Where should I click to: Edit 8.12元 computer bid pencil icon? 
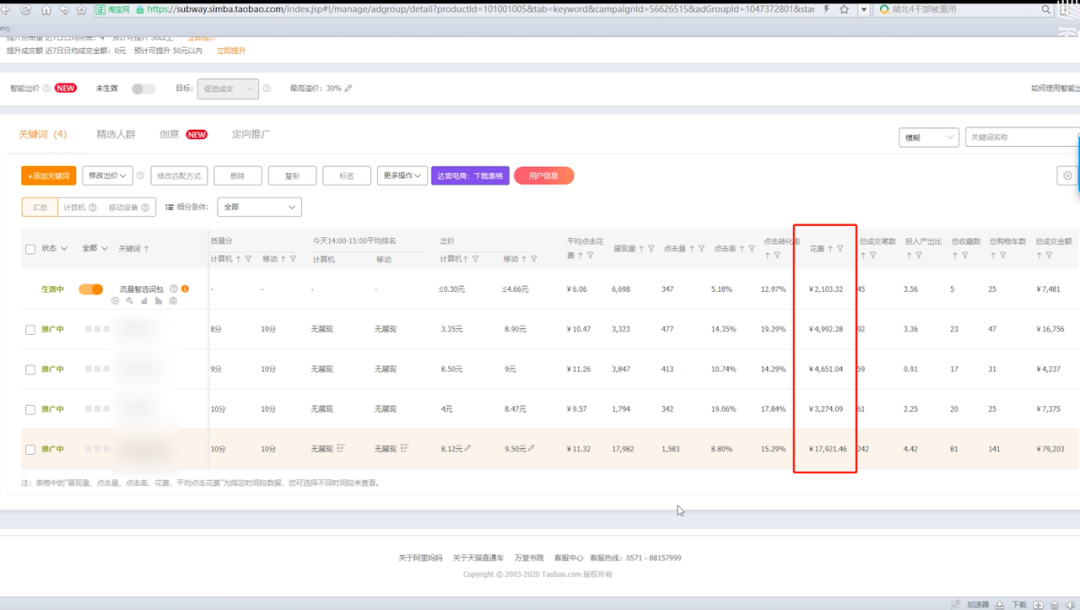click(468, 448)
